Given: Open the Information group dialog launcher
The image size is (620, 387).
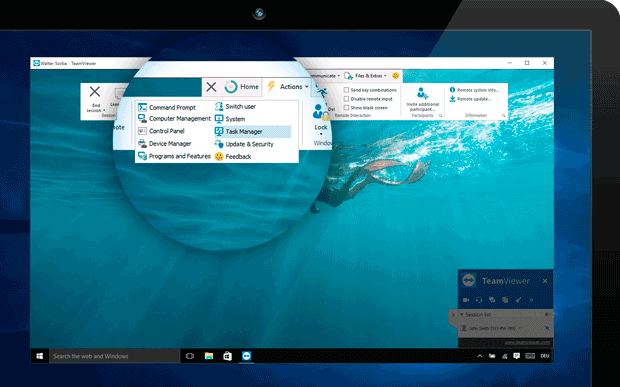Looking at the screenshot, I should point(503,115).
